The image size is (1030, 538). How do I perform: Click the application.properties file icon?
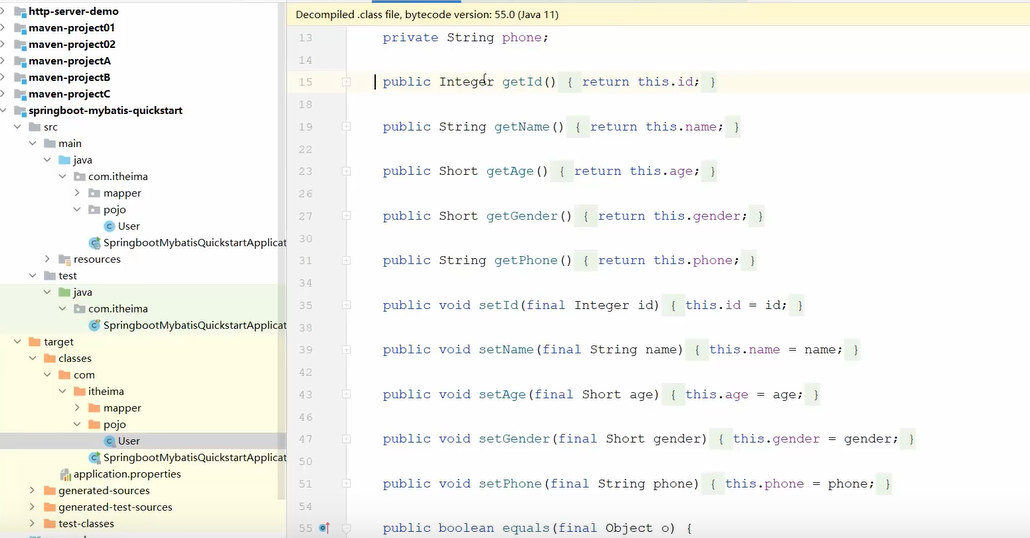pos(65,474)
